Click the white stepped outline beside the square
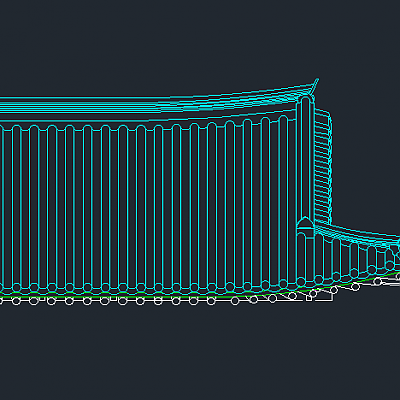The image size is (400, 400). [323, 297]
